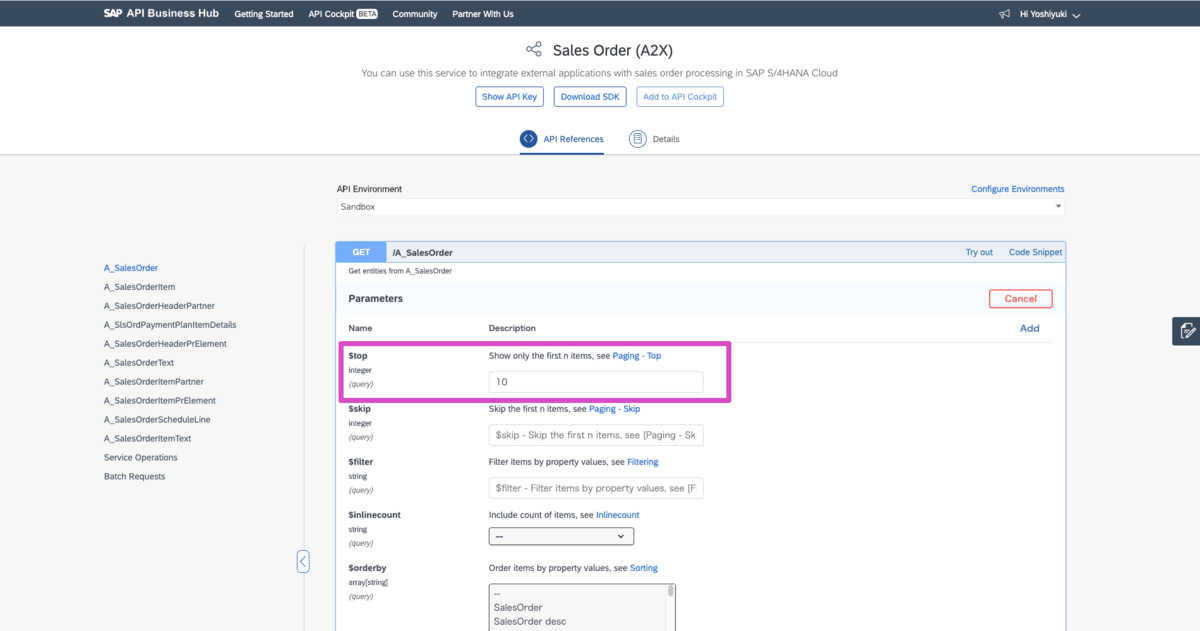Click the $top input field with 10

[x=596, y=382]
